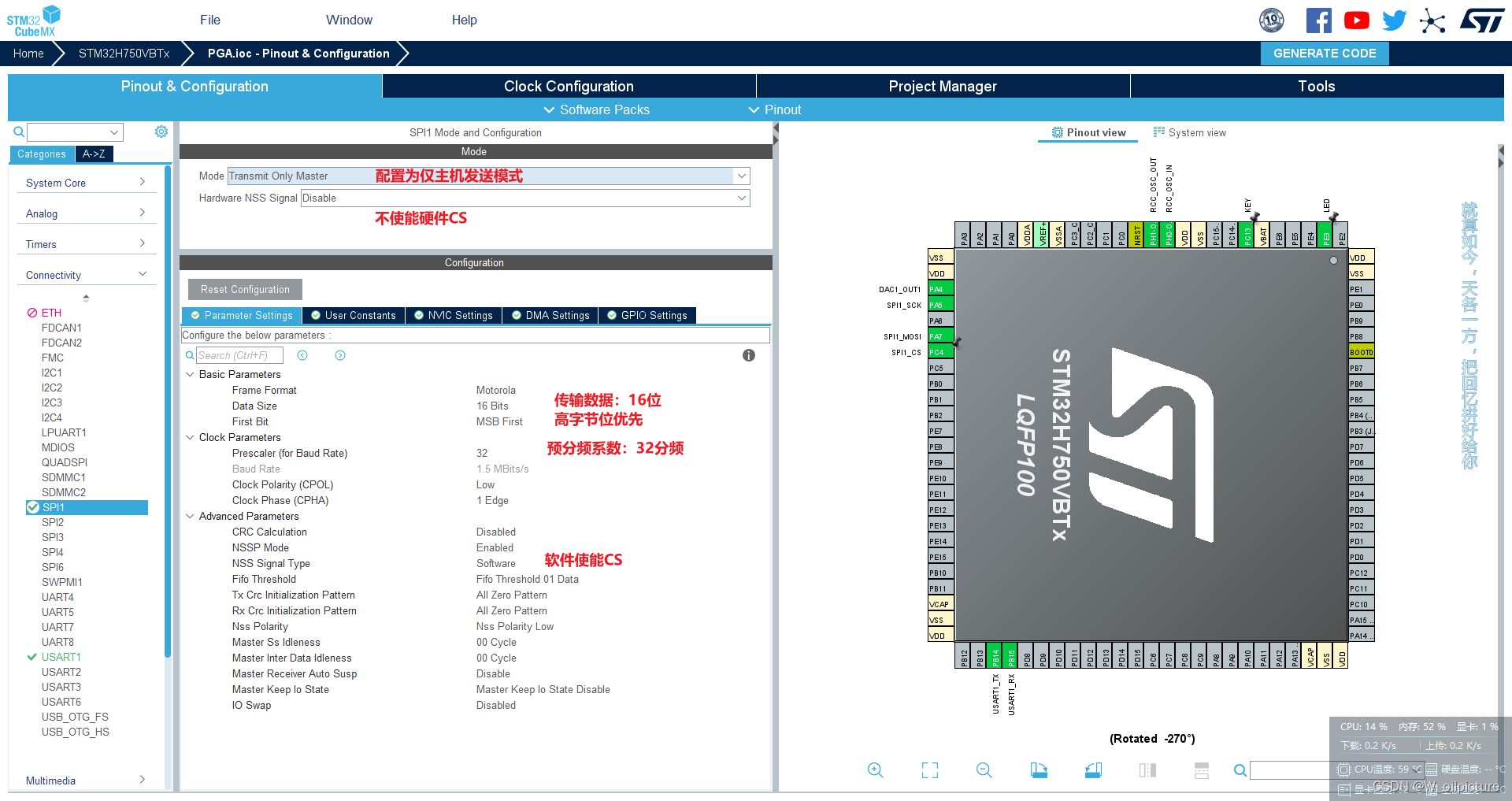Switch to Project Manager tab

[x=943, y=86]
